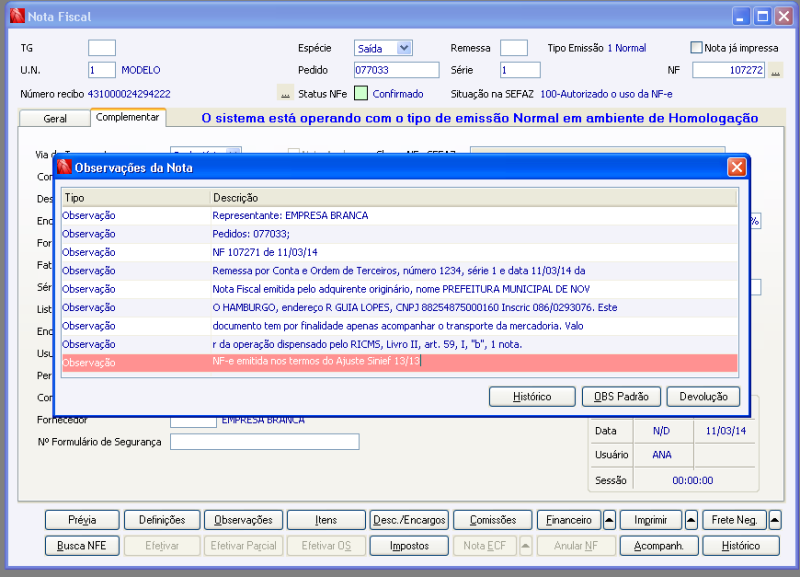Screen dimensions: 800x577
Task: Select row 'Representante: EMPRESA BRANCA'
Action: pyautogui.click(x=399, y=215)
